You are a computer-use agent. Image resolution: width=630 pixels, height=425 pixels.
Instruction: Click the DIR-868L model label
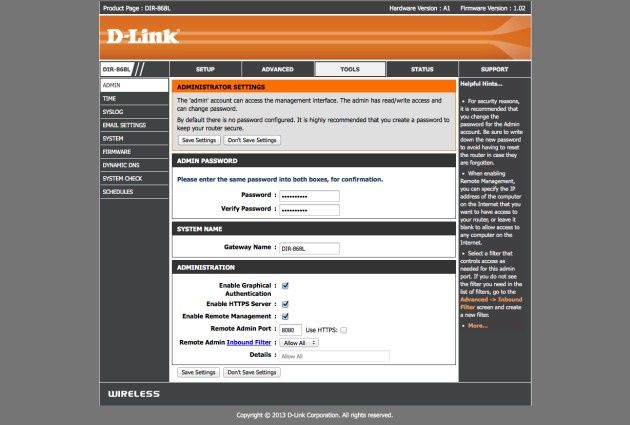tap(117, 69)
